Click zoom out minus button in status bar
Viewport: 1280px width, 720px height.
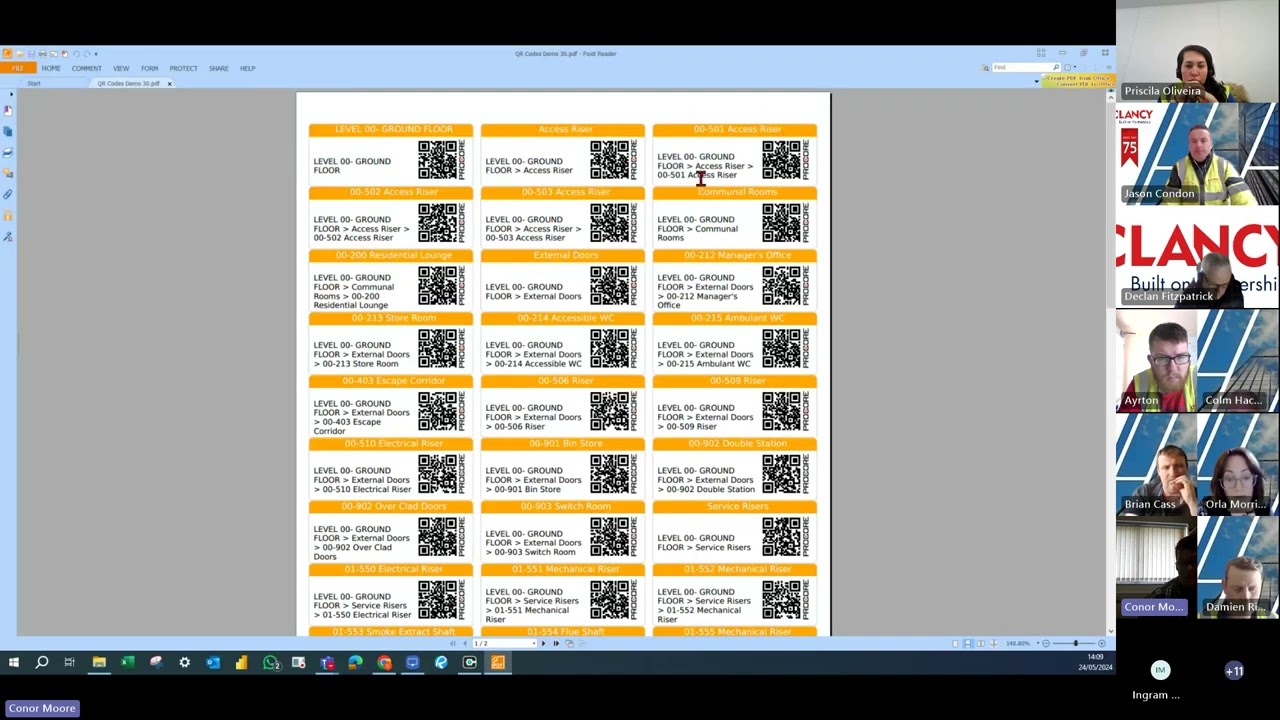(1046, 643)
